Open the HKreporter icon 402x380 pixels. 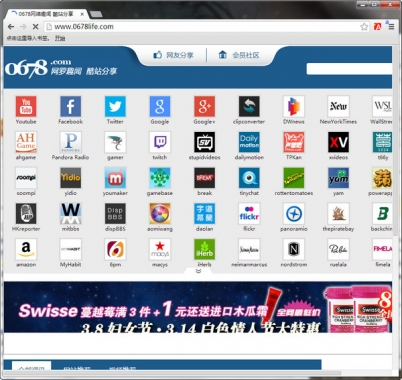click(x=26, y=213)
